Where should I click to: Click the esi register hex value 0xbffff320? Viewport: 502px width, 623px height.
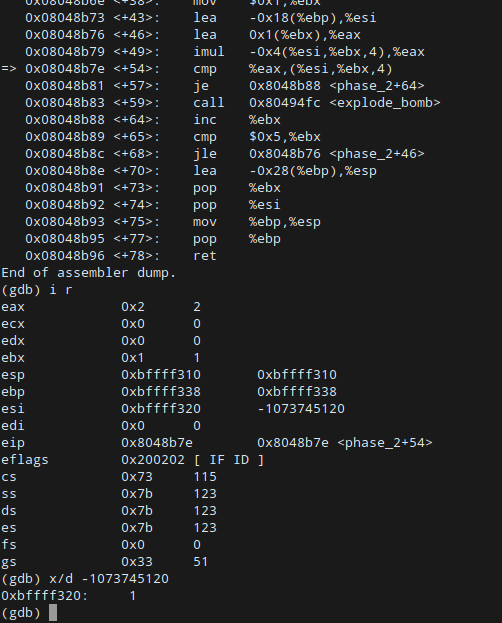coord(161,409)
